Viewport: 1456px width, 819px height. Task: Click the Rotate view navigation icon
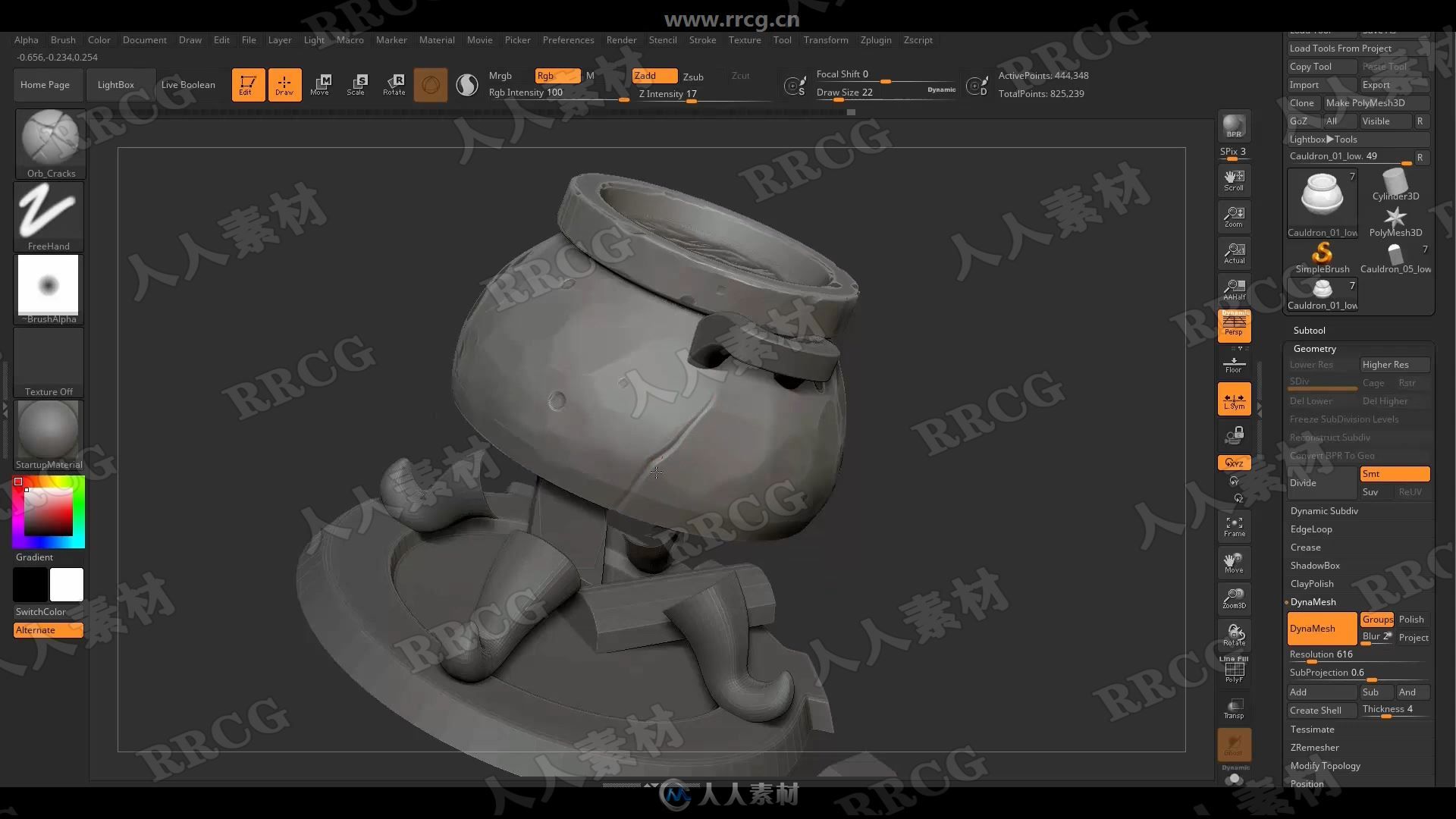1234,635
